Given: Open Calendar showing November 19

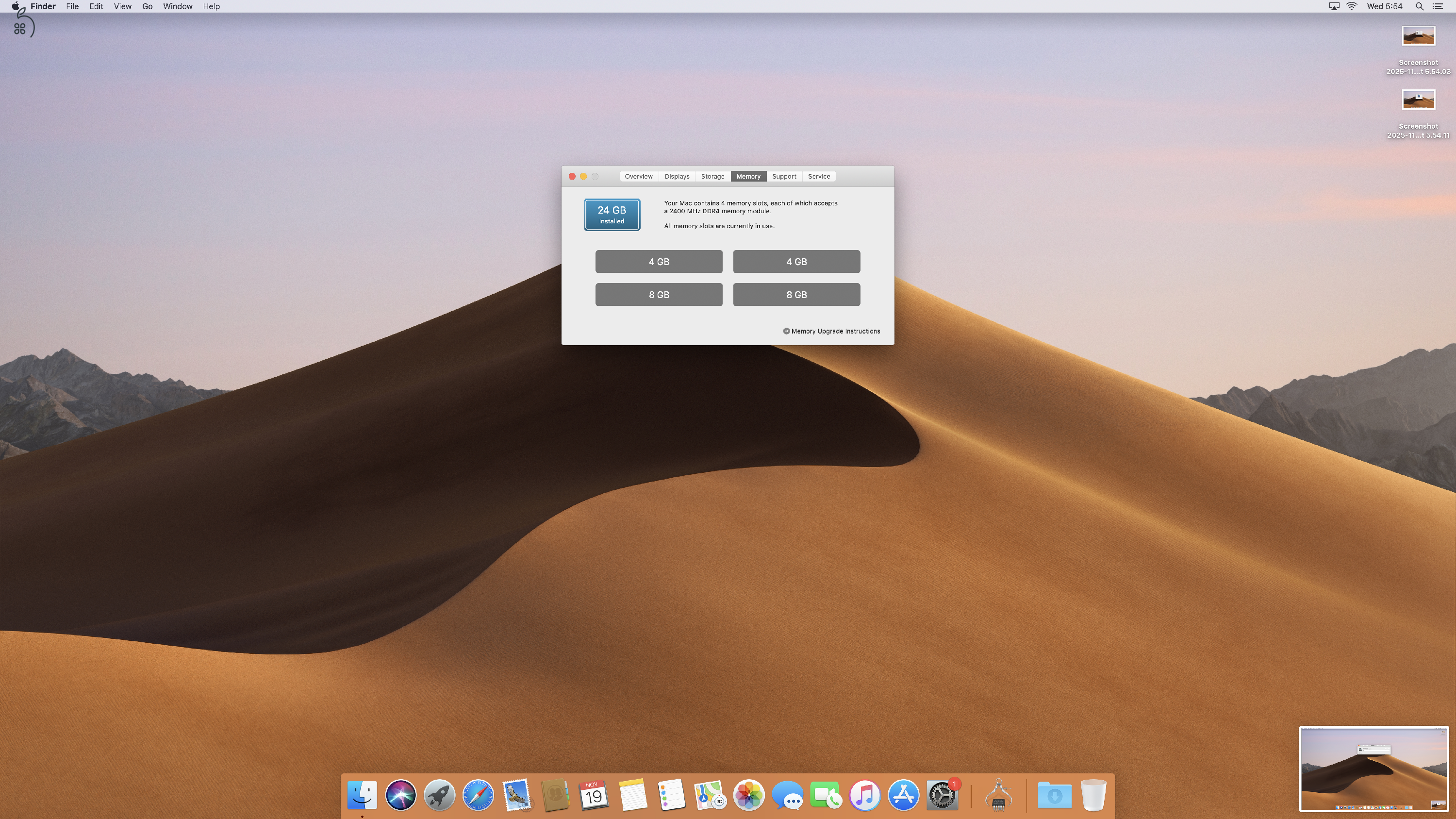Looking at the screenshot, I should (x=593, y=794).
